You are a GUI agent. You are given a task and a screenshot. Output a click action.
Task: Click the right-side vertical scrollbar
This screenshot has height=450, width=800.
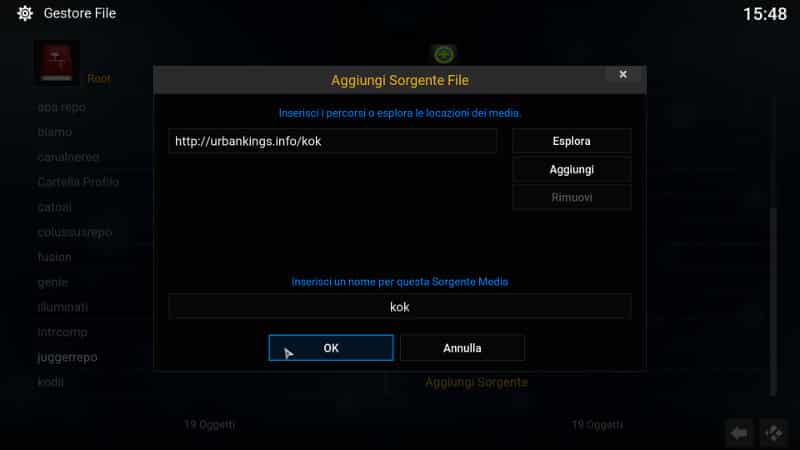coord(773,301)
